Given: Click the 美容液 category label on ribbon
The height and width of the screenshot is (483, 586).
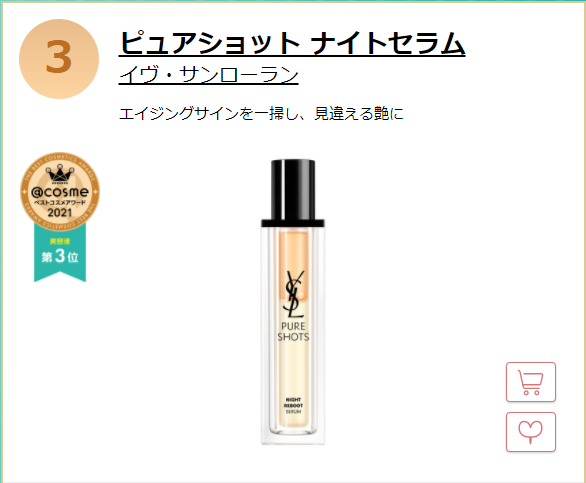Looking at the screenshot, I should tap(60, 242).
